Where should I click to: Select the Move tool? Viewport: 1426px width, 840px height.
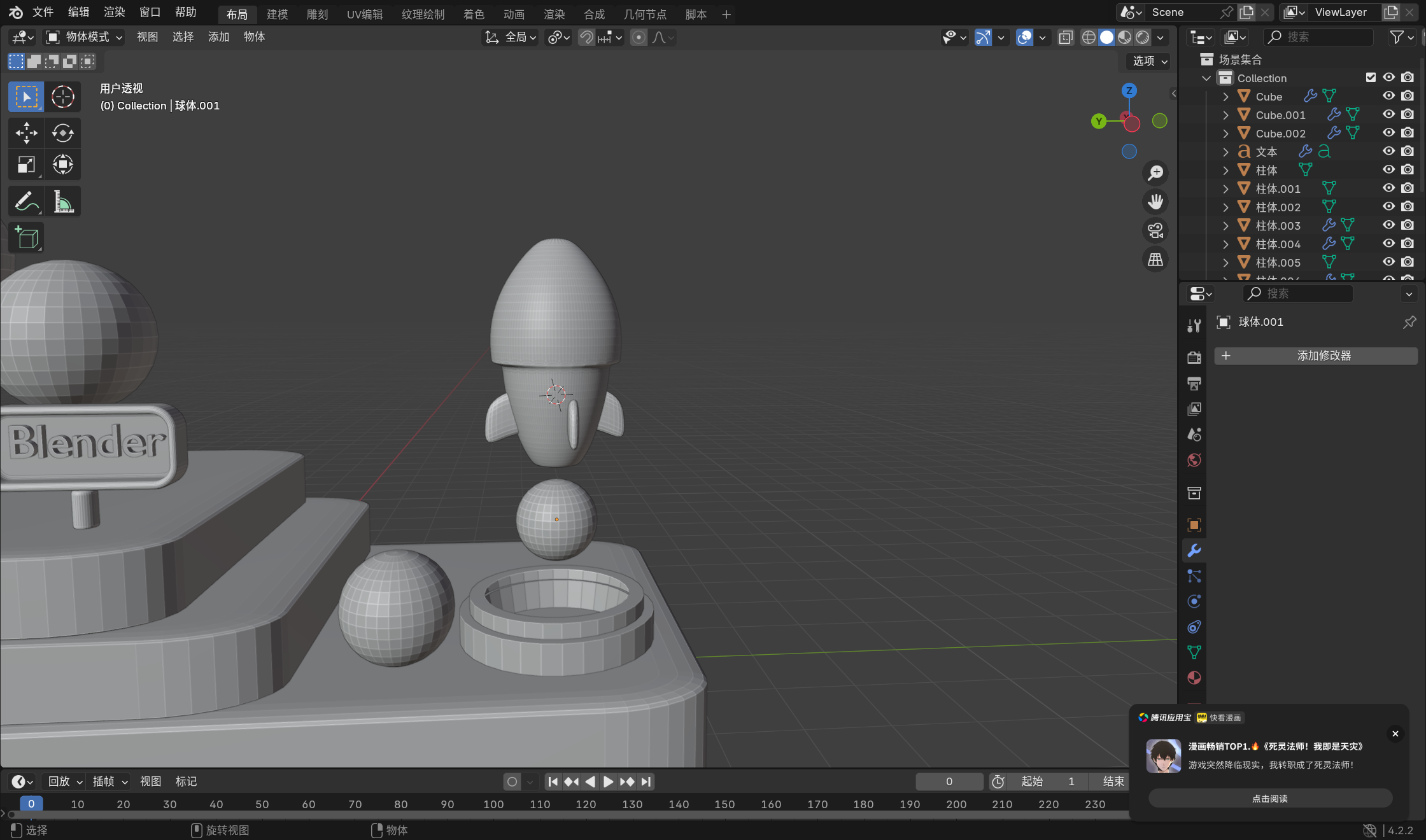[26, 133]
